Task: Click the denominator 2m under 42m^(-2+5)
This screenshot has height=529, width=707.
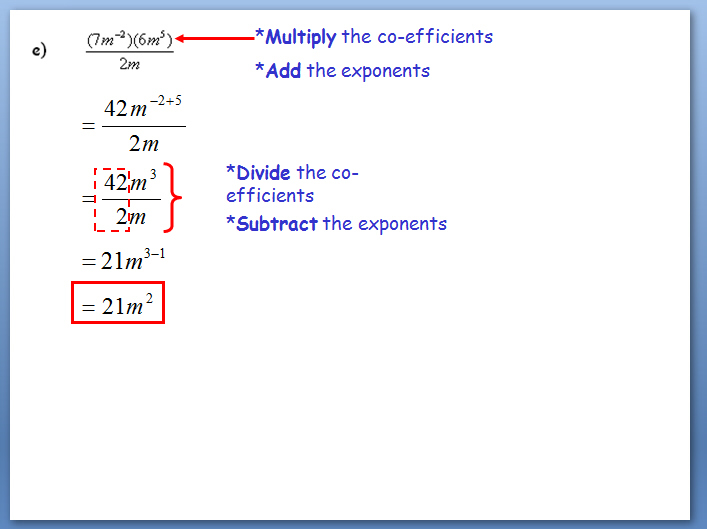Action: pos(142,143)
